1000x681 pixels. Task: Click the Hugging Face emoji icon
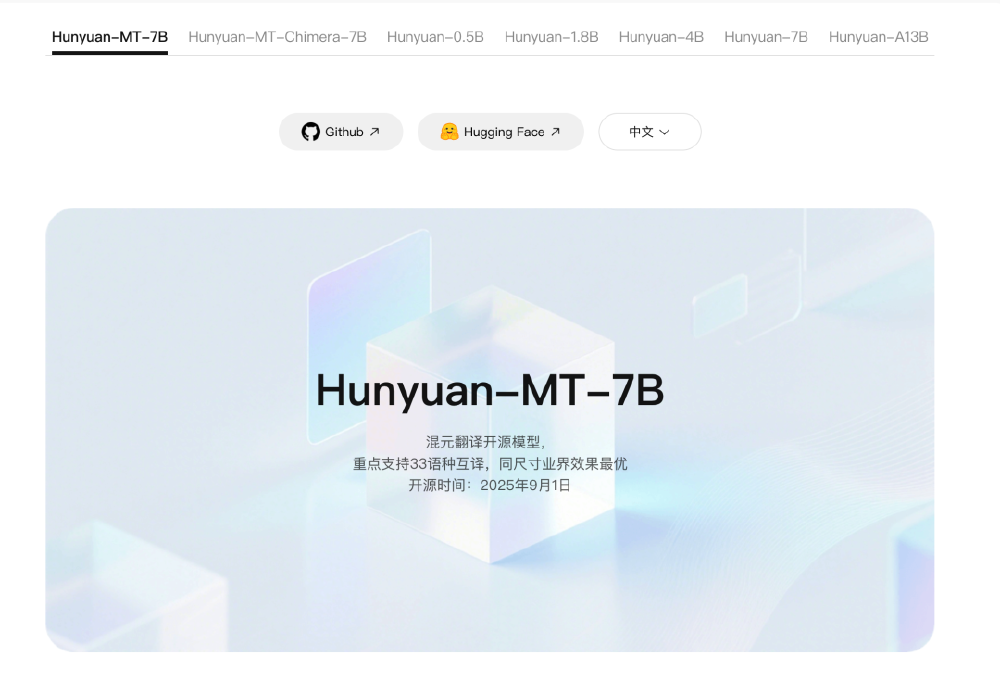tap(448, 131)
